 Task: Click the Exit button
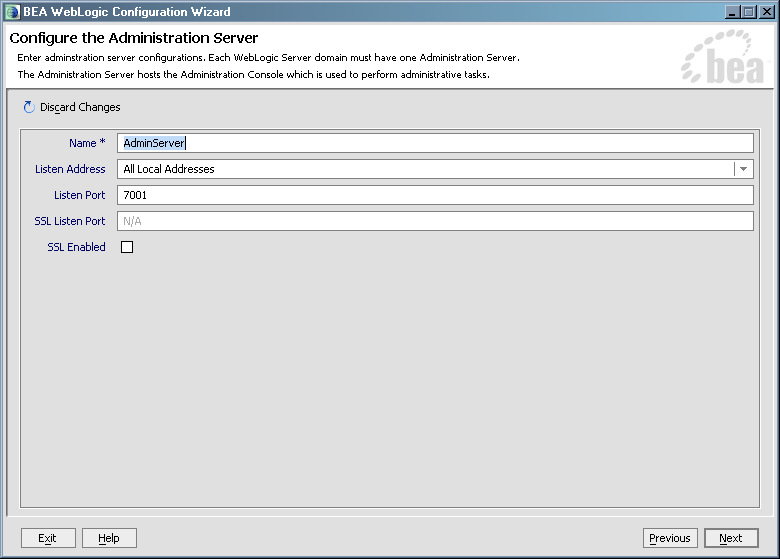click(x=48, y=538)
